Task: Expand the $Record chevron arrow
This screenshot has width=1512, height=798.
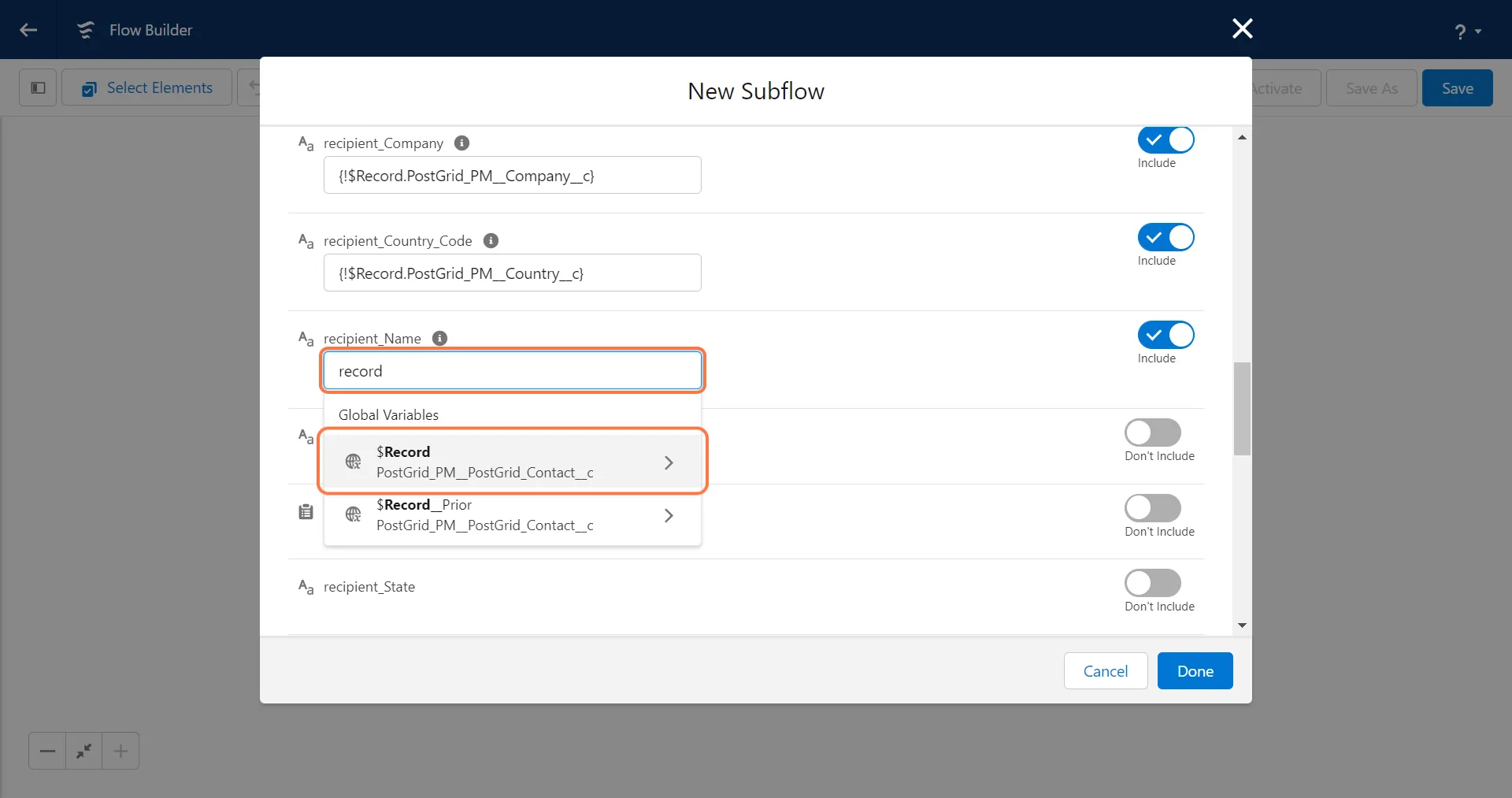Action: [x=669, y=463]
